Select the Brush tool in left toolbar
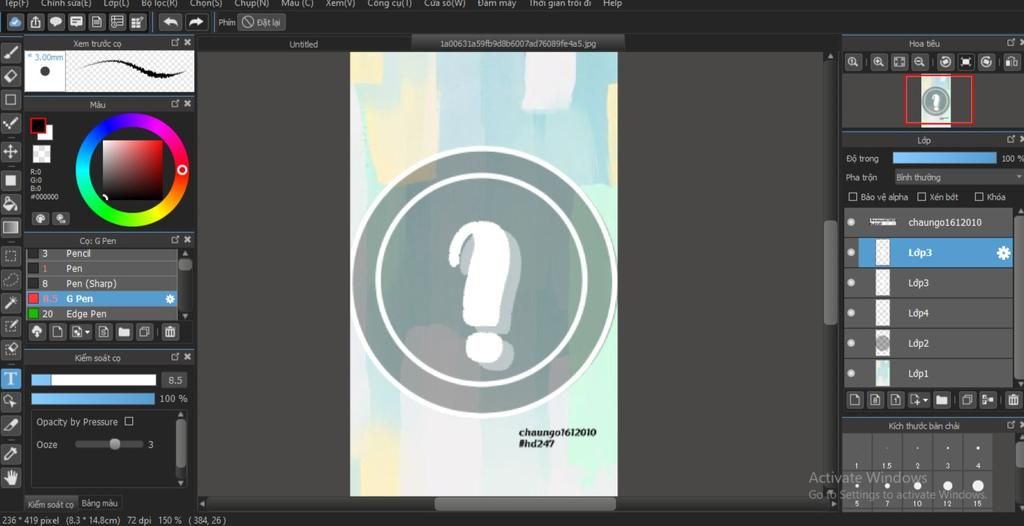The image size is (1024, 526). (11, 52)
